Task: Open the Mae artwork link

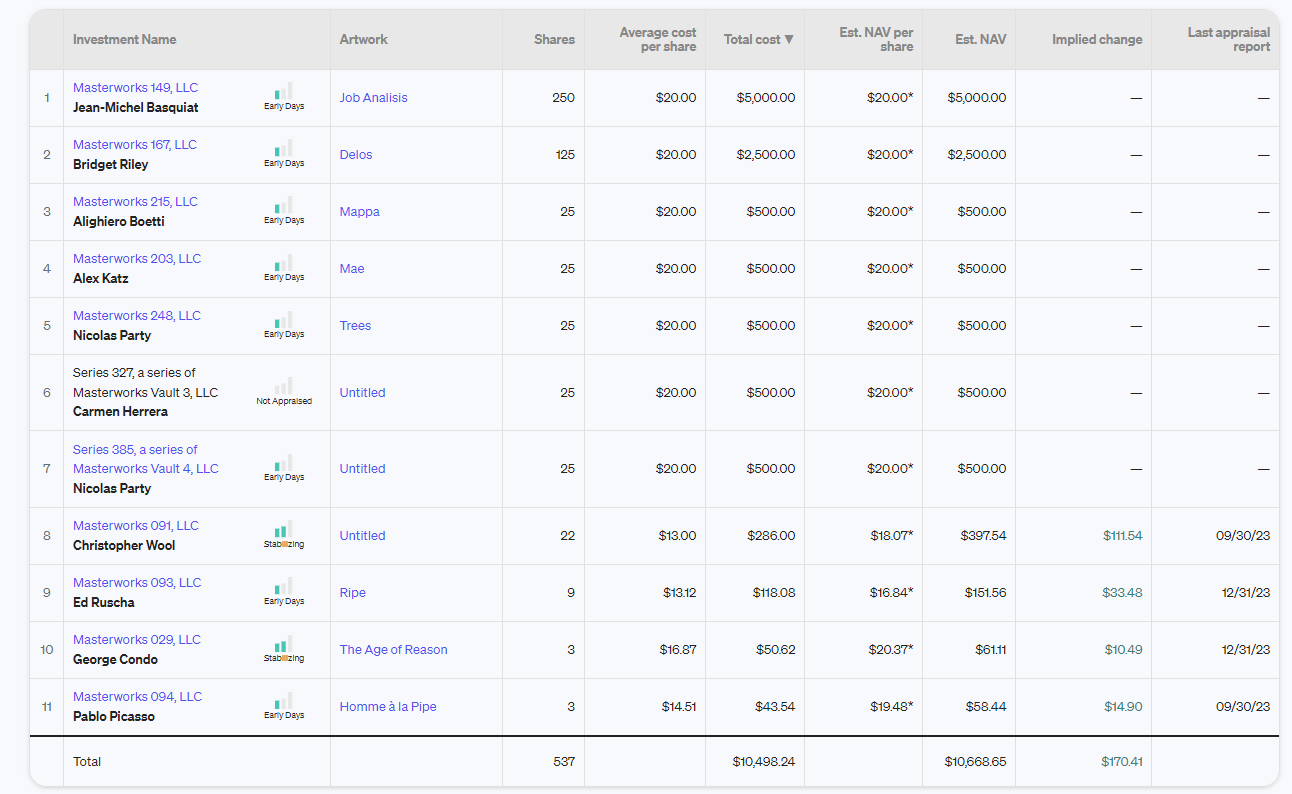Action: [352, 268]
